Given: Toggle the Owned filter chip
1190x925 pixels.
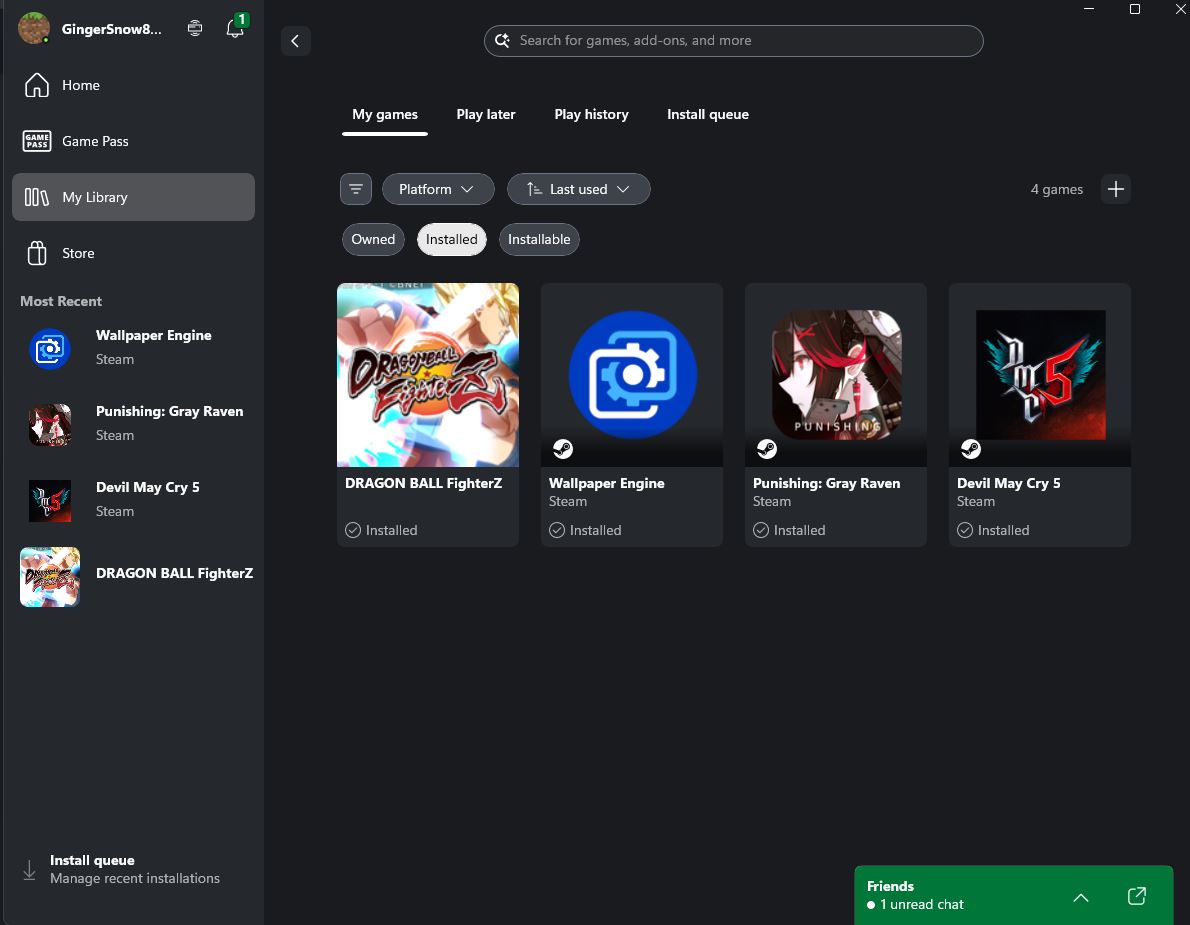Looking at the screenshot, I should click(373, 240).
